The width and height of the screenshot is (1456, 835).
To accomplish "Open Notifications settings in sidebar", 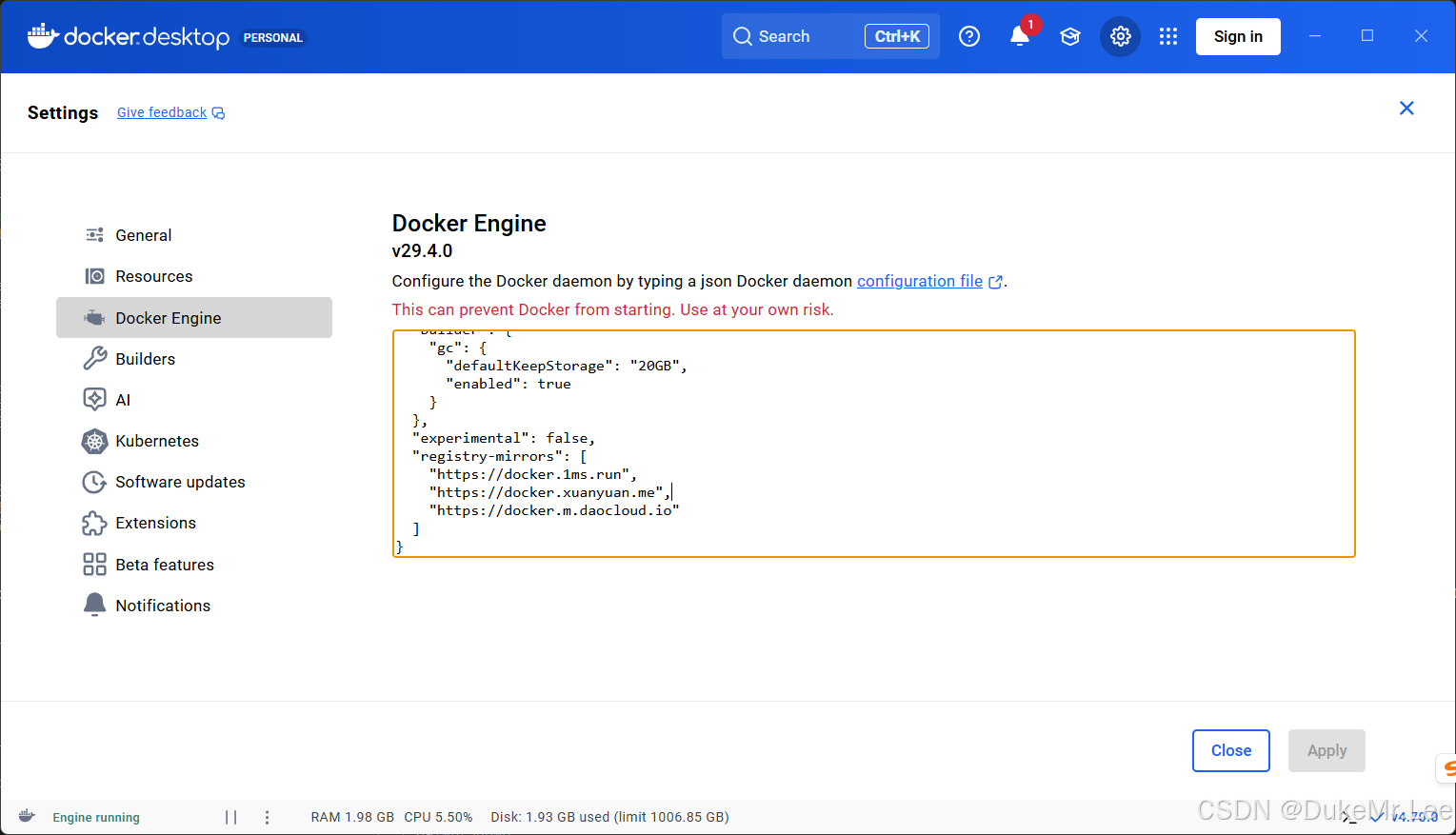I will tap(194, 606).
